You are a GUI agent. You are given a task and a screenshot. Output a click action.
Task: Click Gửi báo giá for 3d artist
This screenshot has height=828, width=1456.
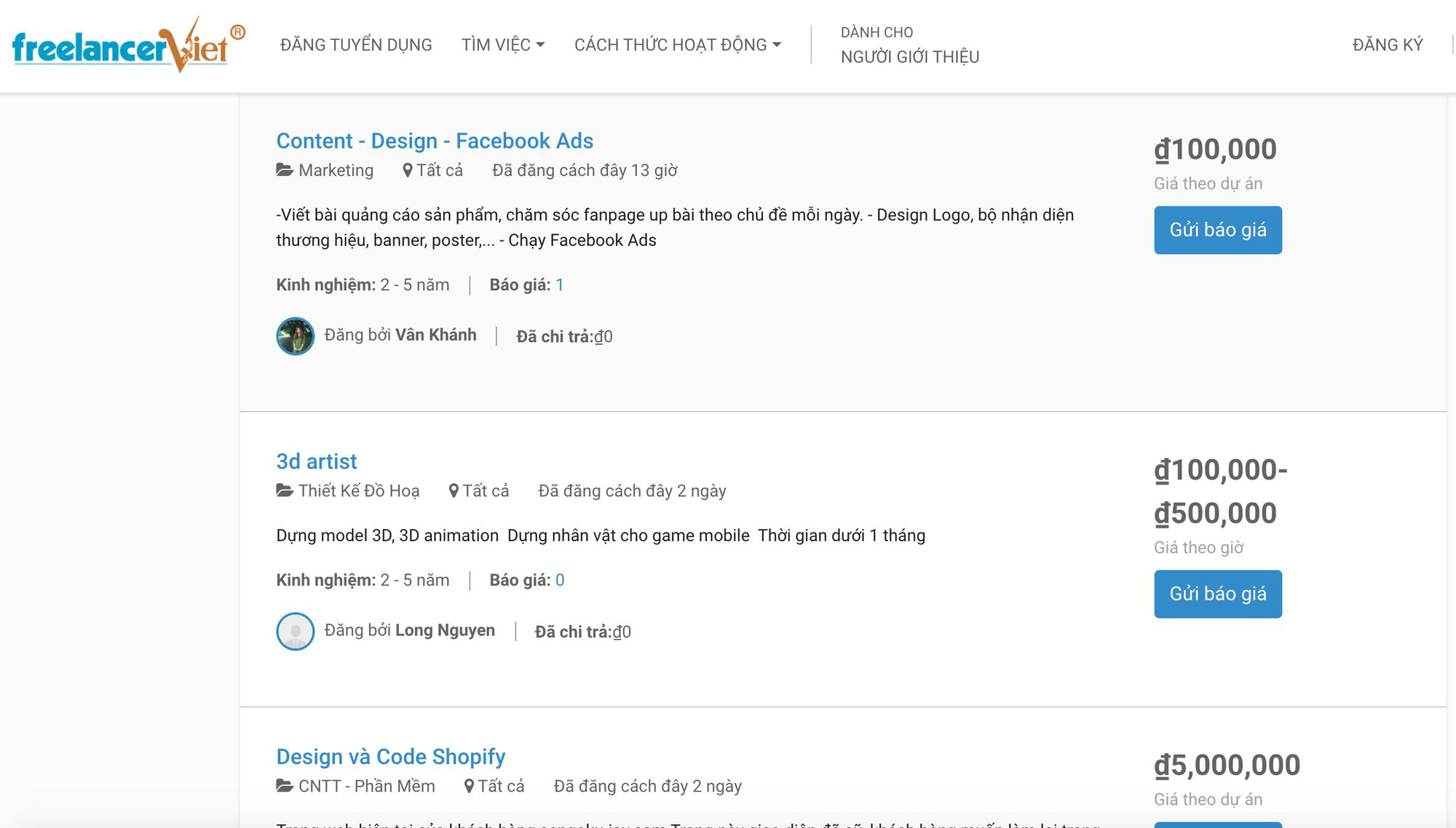coord(1218,594)
